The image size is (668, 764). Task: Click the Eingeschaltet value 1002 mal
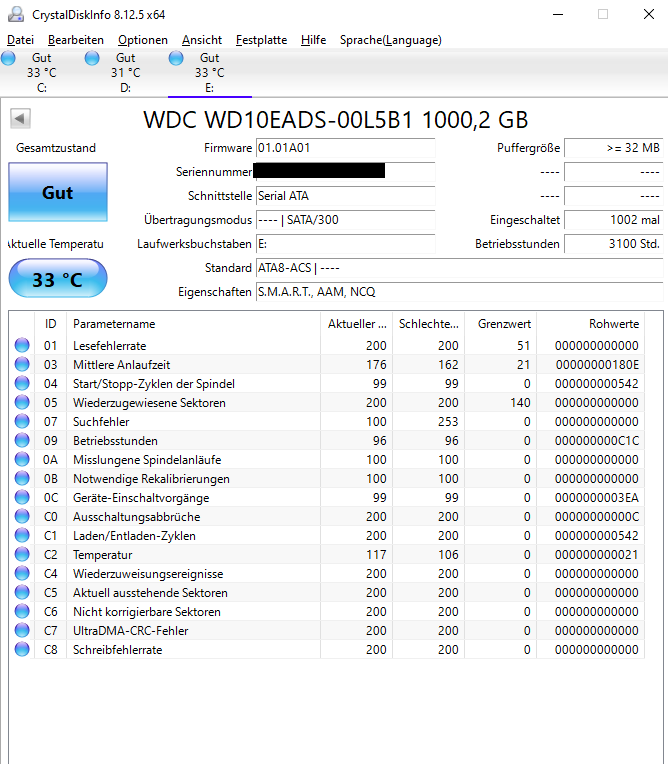[613, 220]
